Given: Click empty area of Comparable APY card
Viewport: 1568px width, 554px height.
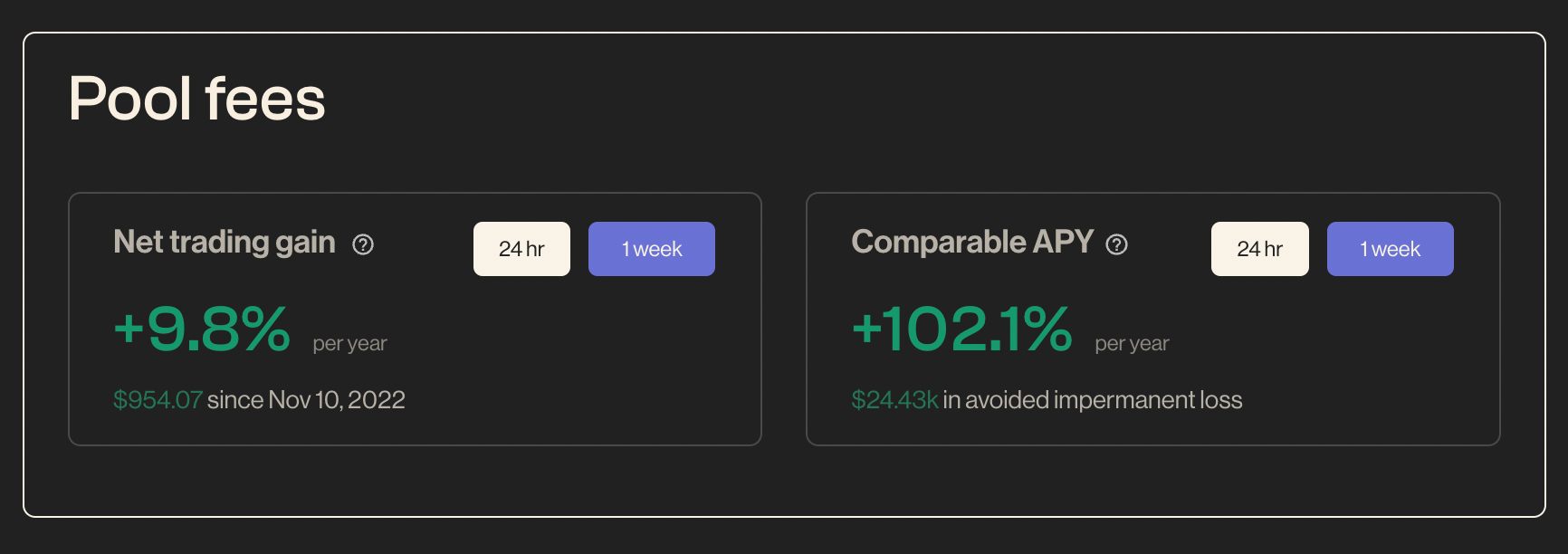Looking at the screenshot, I should pos(1358,362).
